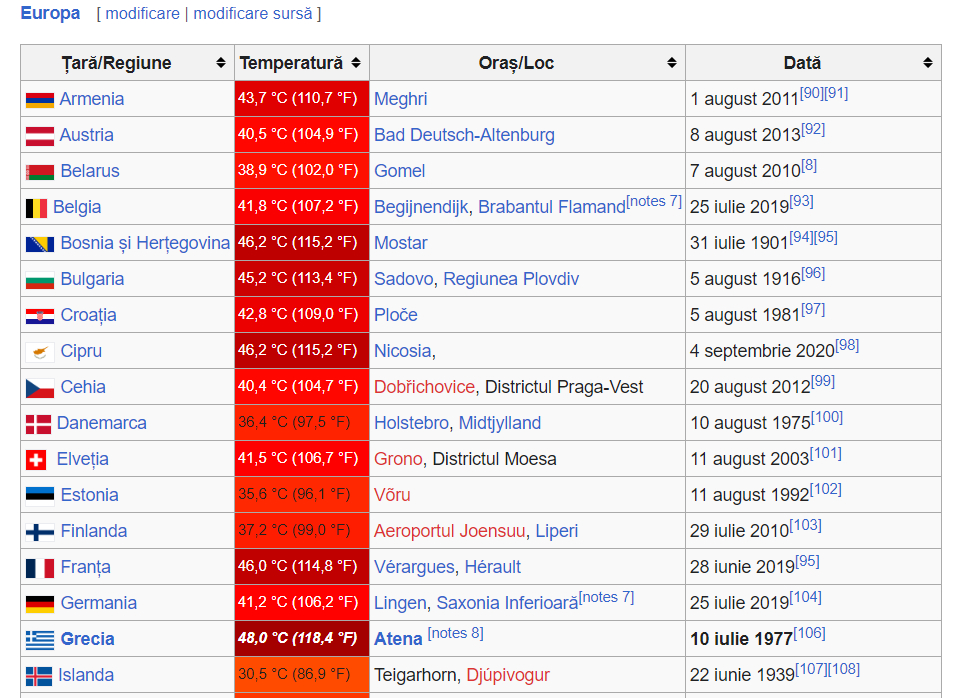Click the Austria flag icon
Image resolution: width=956 pixels, height=698 pixels.
pos(40,135)
